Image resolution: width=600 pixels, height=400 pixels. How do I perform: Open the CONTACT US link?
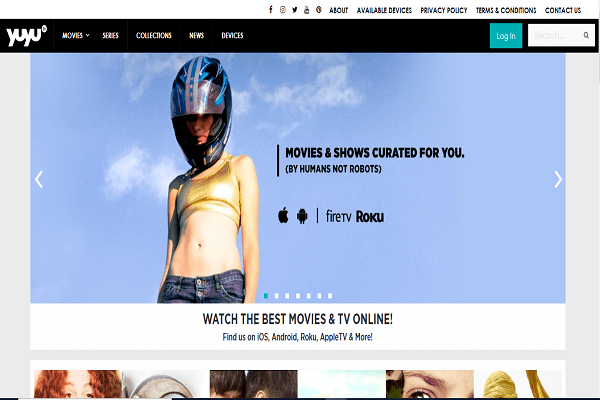563,10
